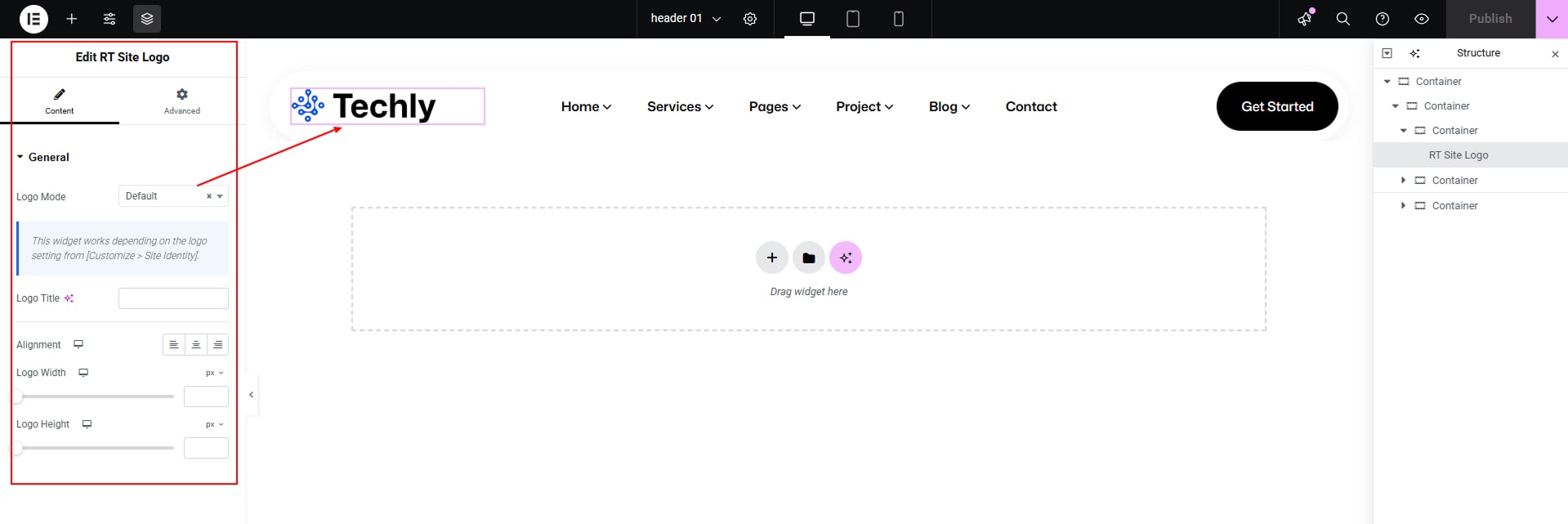
Task: Collapse the General section
Action: pyautogui.click(x=43, y=157)
